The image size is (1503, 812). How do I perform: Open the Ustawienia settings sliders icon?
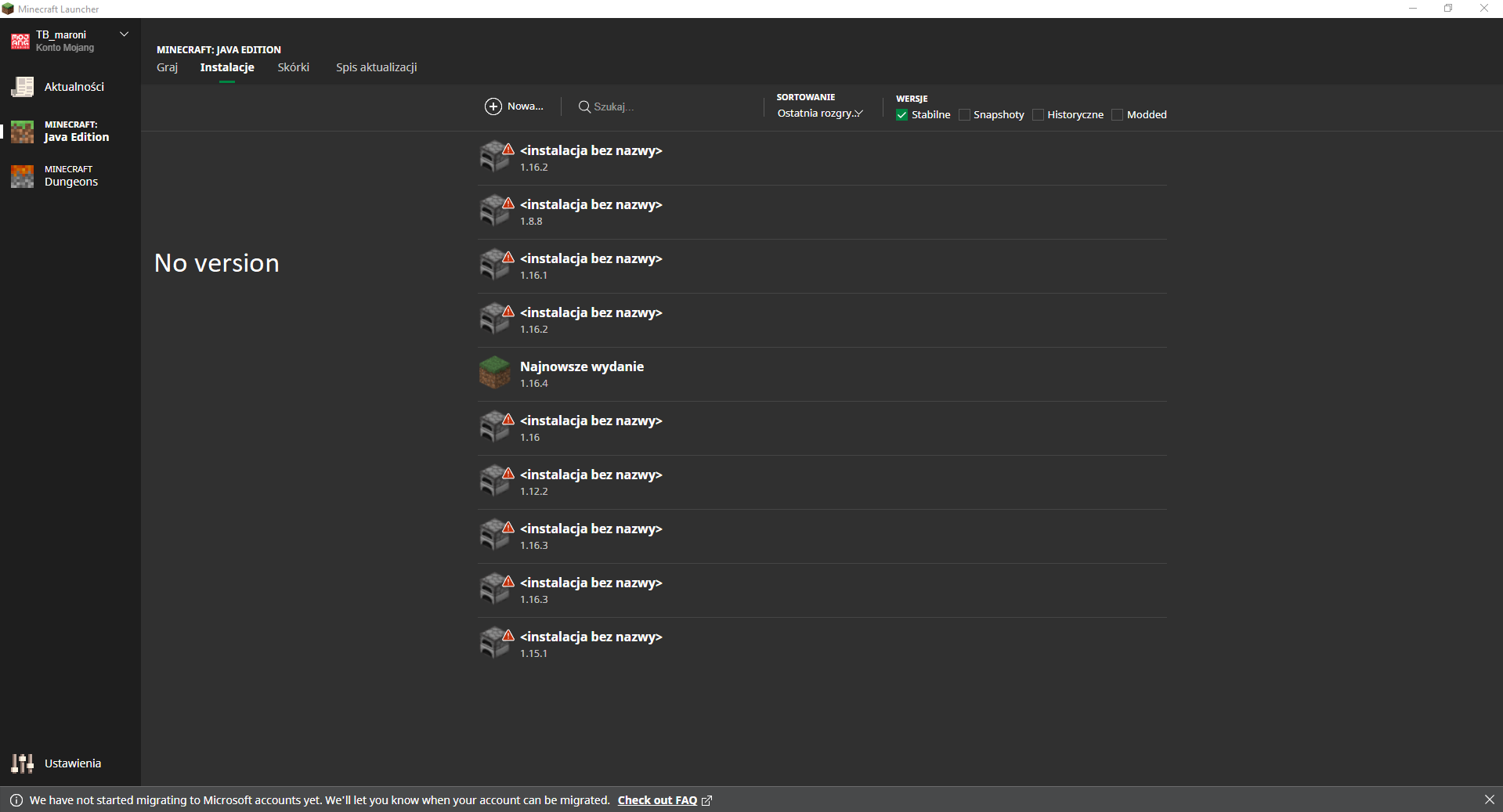point(22,763)
